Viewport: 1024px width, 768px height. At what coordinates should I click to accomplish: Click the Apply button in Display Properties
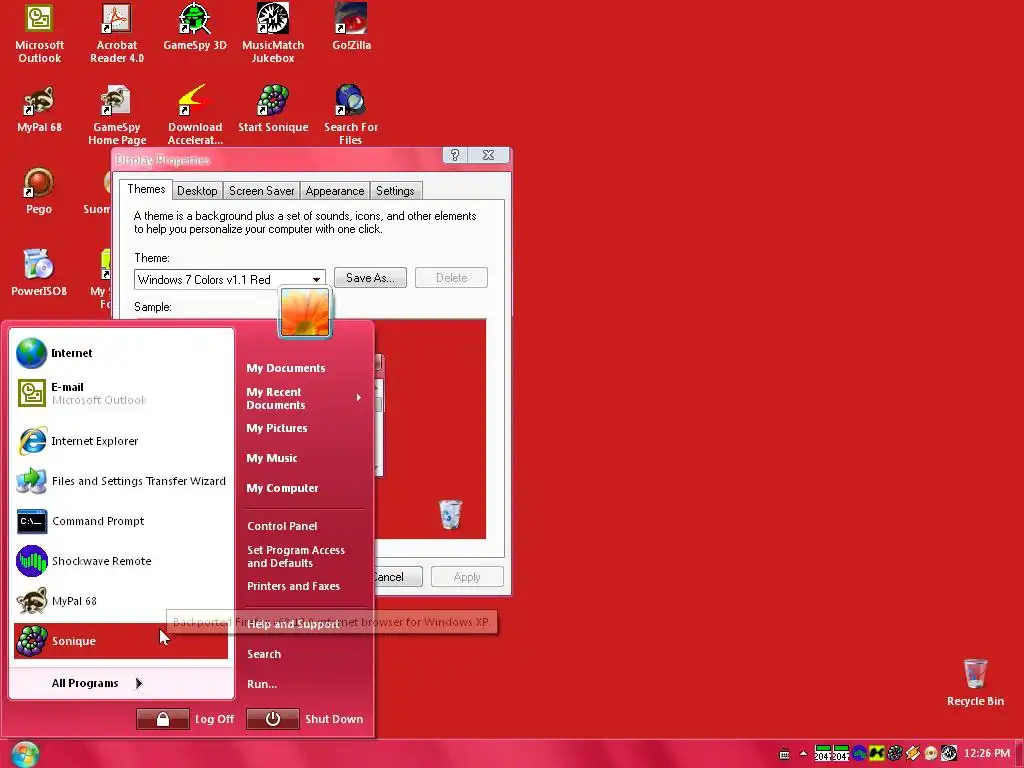(467, 577)
